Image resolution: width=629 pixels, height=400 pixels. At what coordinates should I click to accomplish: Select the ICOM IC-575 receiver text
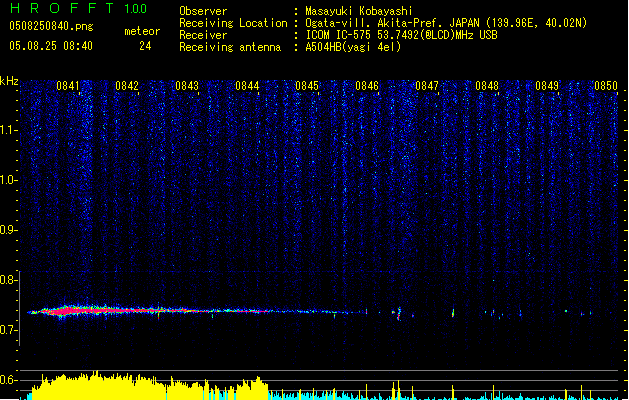click(x=402, y=35)
